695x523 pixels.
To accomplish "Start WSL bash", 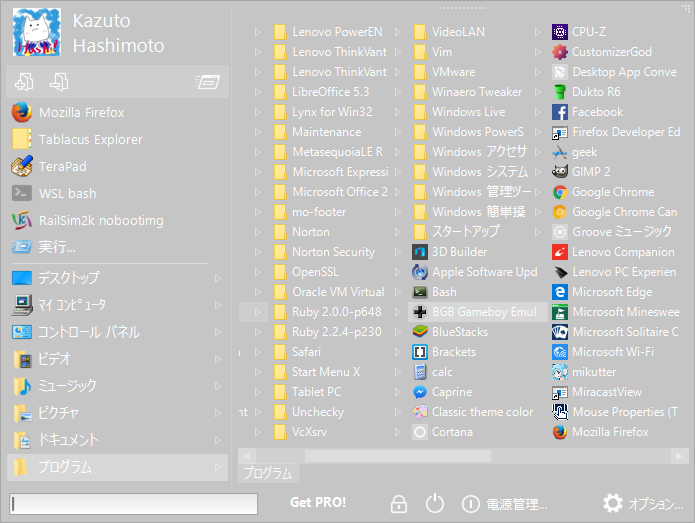I will coord(117,194).
